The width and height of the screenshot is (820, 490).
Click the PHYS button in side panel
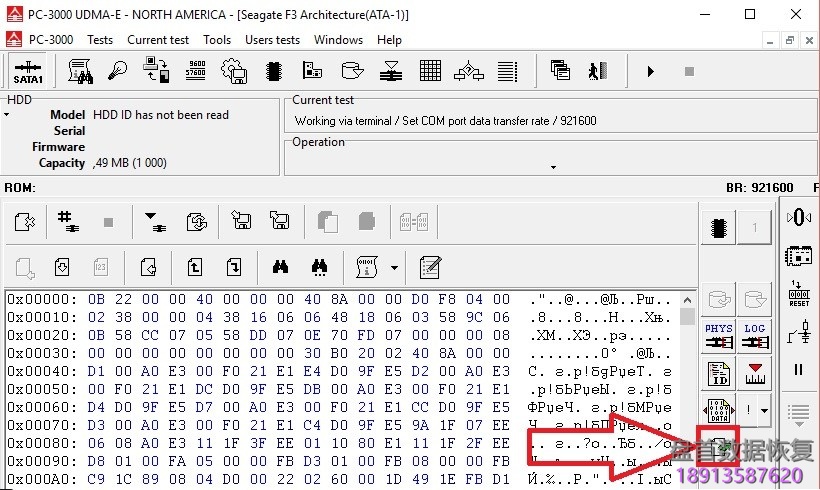[x=718, y=336]
